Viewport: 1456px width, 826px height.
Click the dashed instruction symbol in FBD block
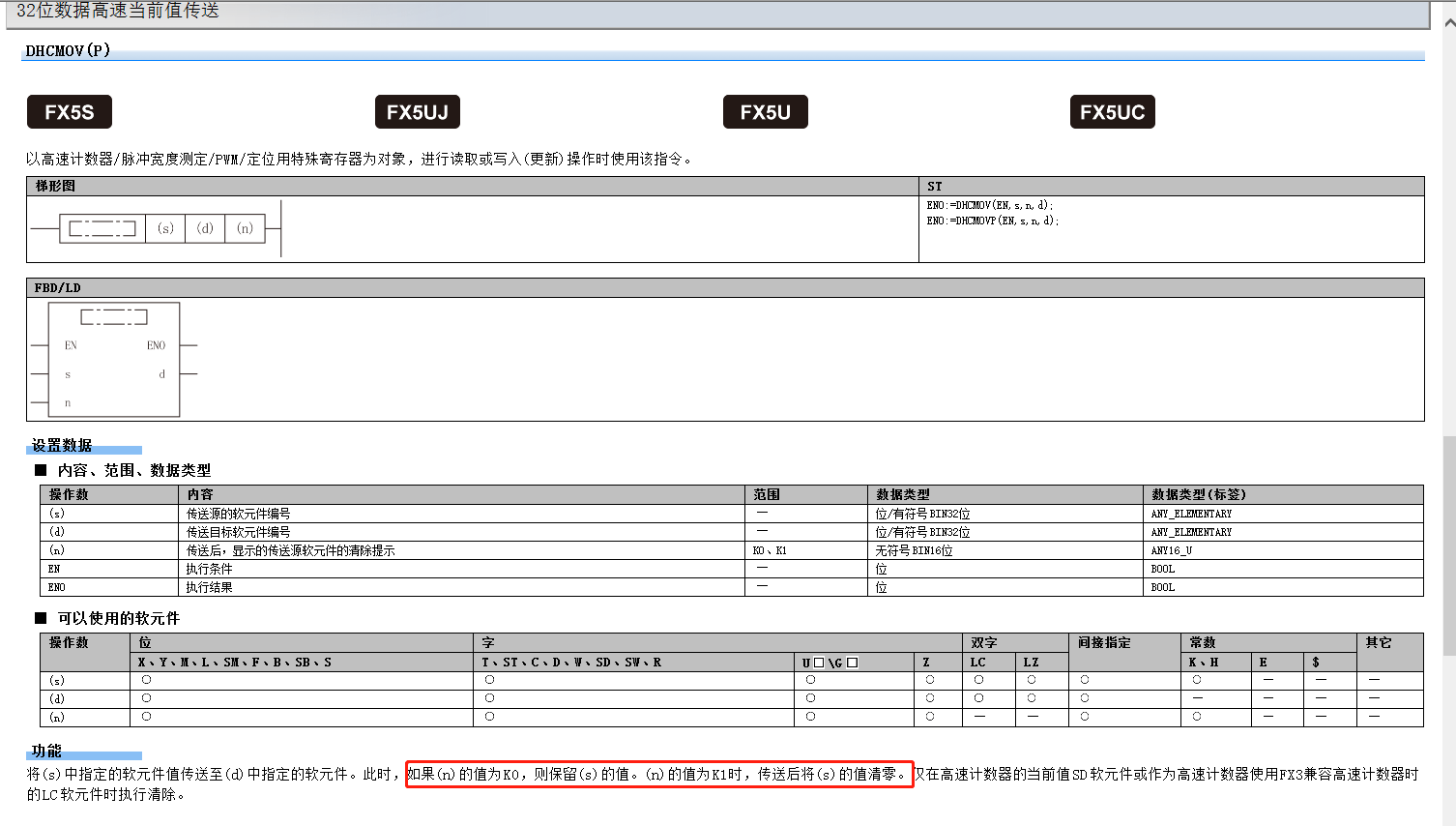click(x=114, y=317)
